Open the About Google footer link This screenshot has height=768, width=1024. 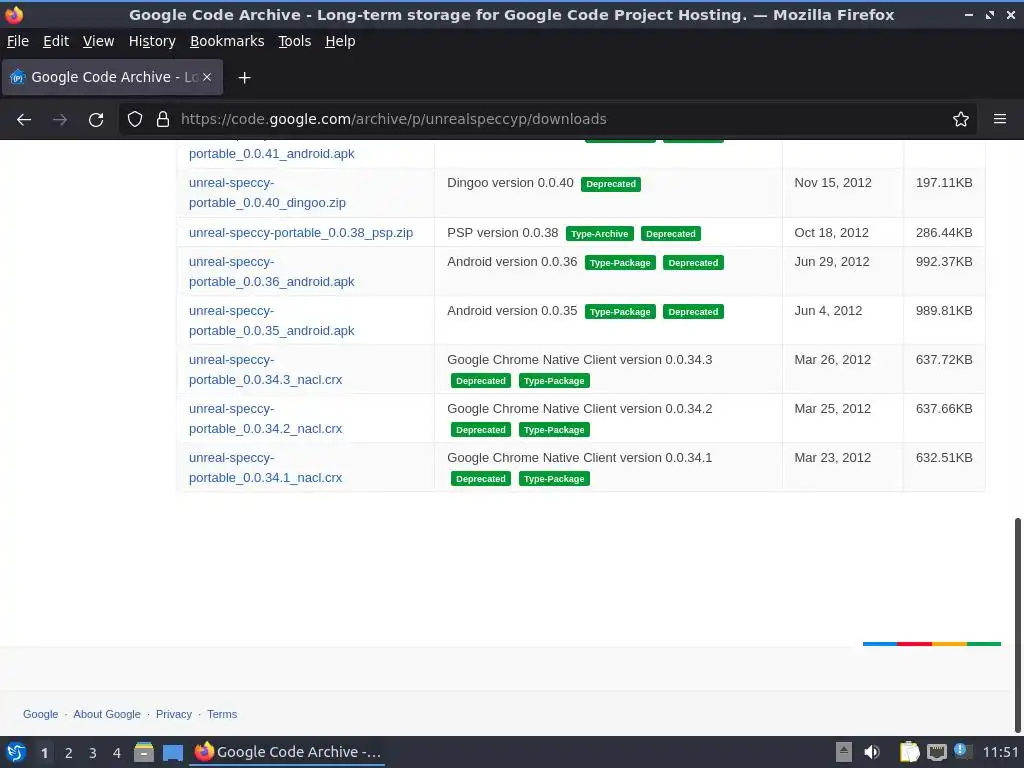click(x=106, y=714)
